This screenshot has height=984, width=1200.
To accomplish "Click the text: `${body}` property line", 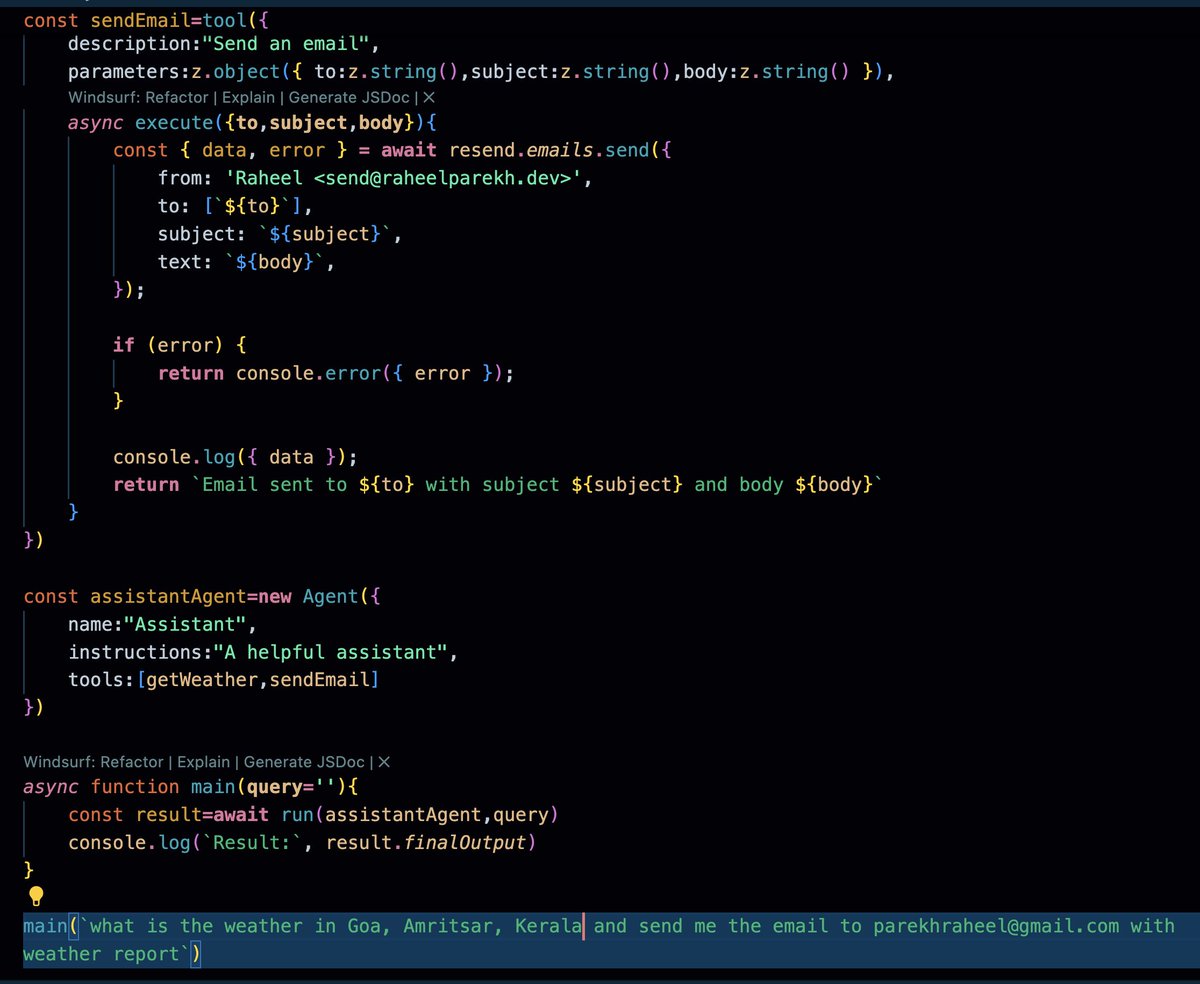I will point(246,262).
